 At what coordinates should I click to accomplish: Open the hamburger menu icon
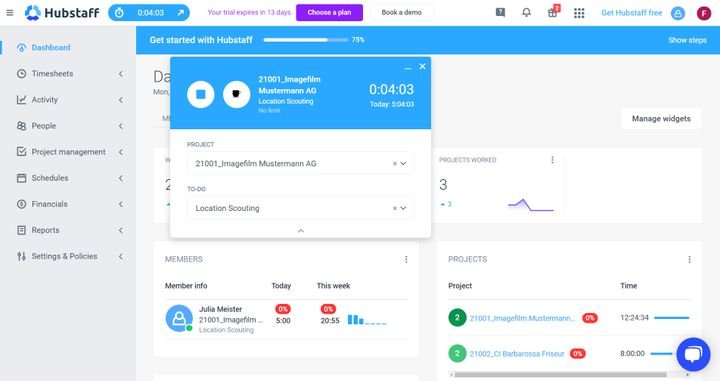10,13
